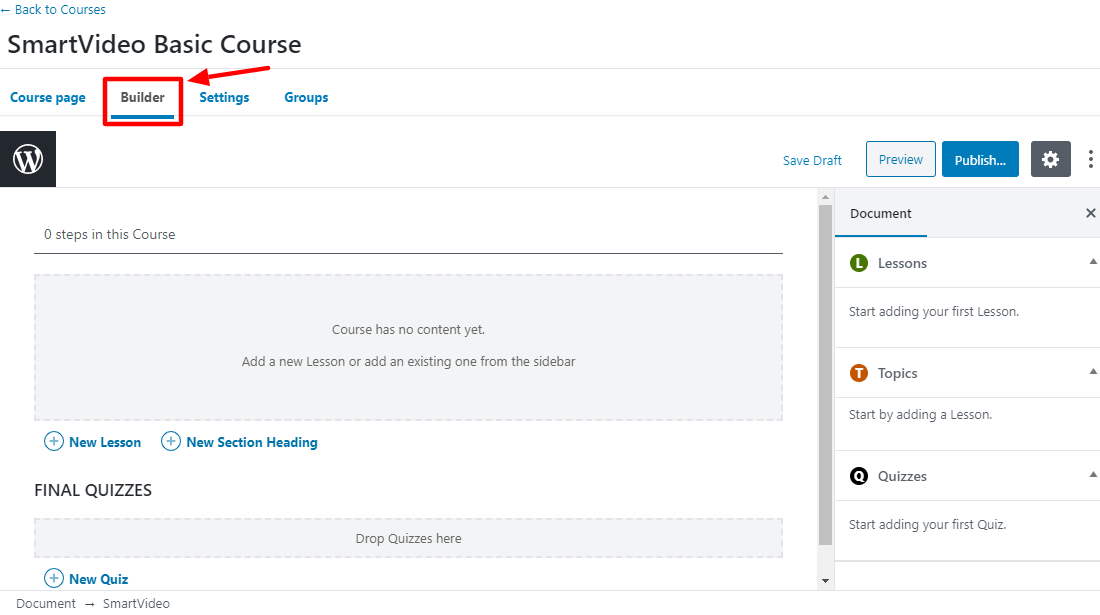Click the plus icon beside New Lesson

pyautogui.click(x=54, y=442)
